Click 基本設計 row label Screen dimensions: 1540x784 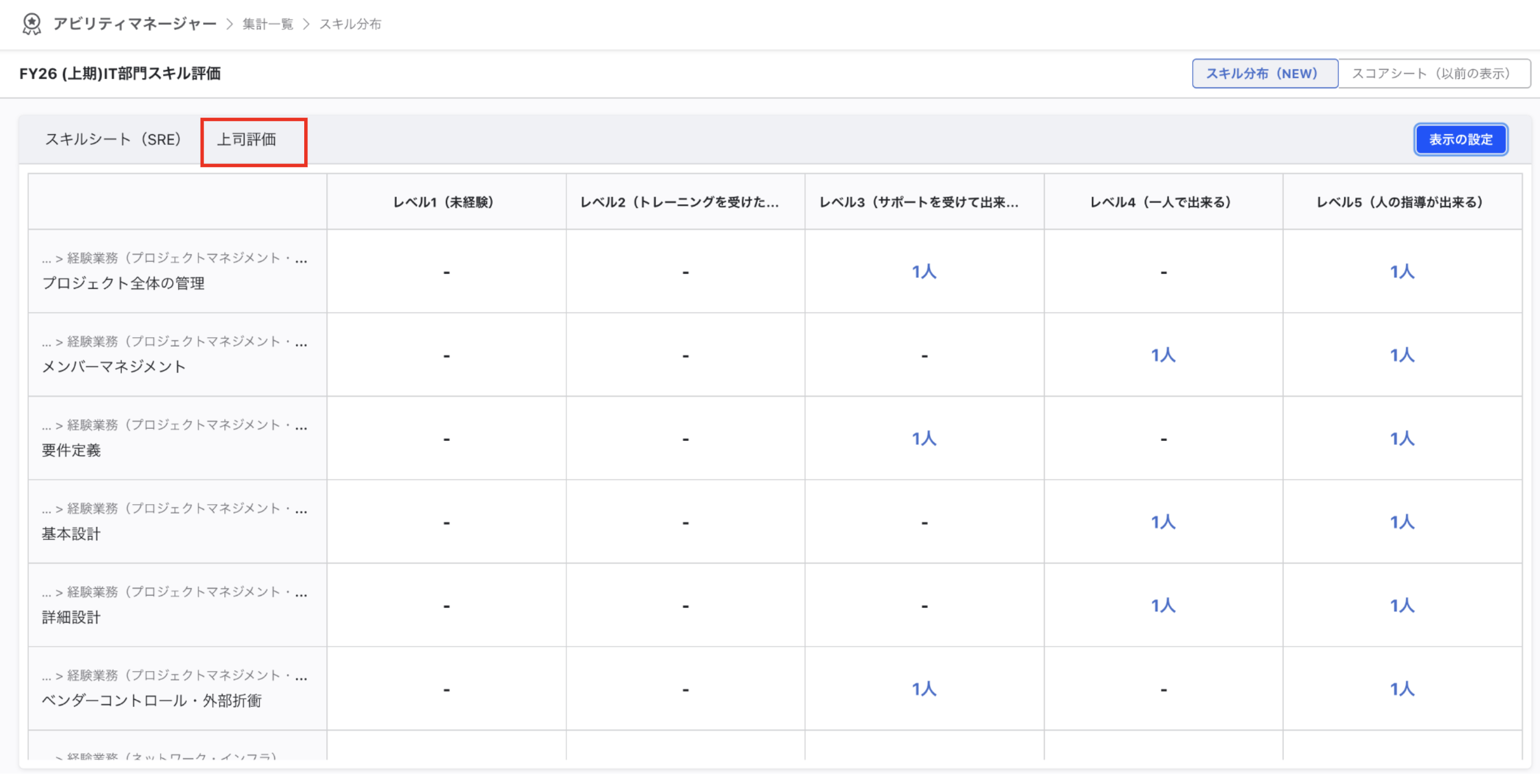point(71,534)
